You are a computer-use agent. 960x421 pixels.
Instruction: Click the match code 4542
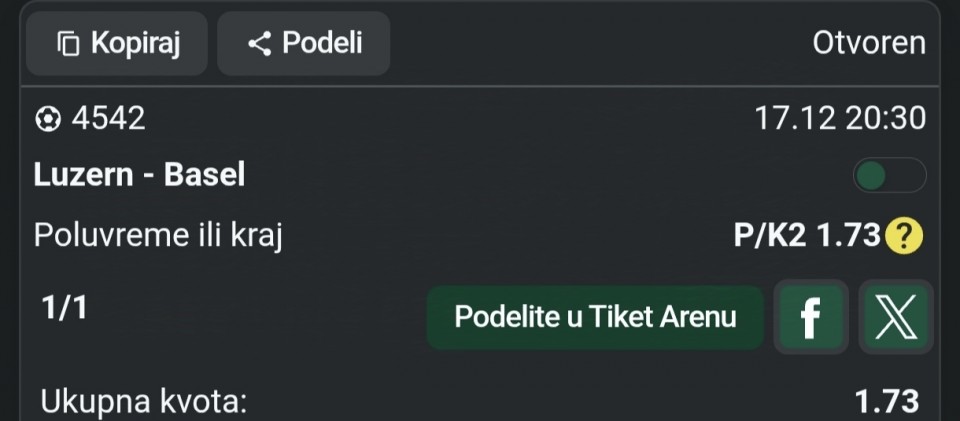(x=108, y=119)
